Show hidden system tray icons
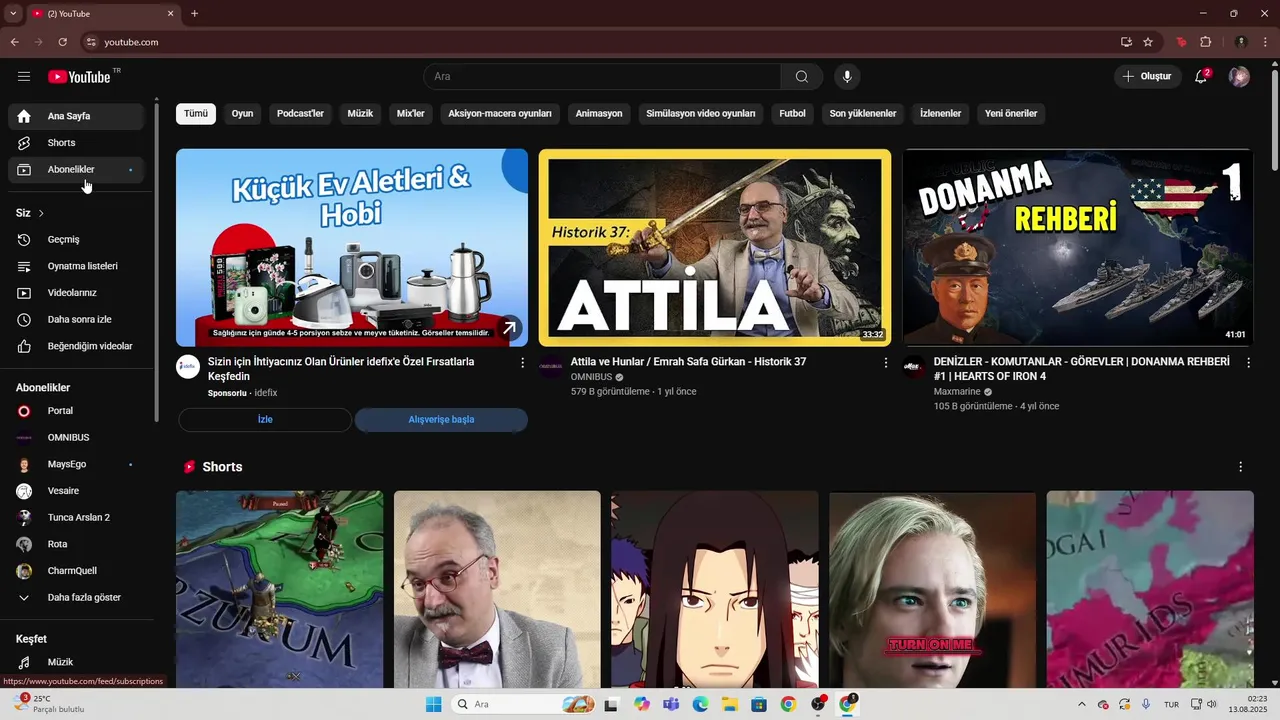Viewport: 1280px width, 720px height. point(1081,704)
